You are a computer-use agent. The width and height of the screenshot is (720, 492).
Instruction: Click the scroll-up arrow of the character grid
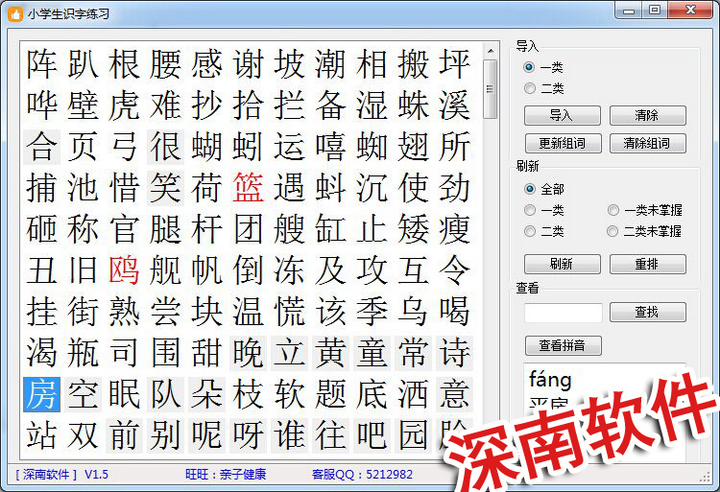click(x=490, y=51)
